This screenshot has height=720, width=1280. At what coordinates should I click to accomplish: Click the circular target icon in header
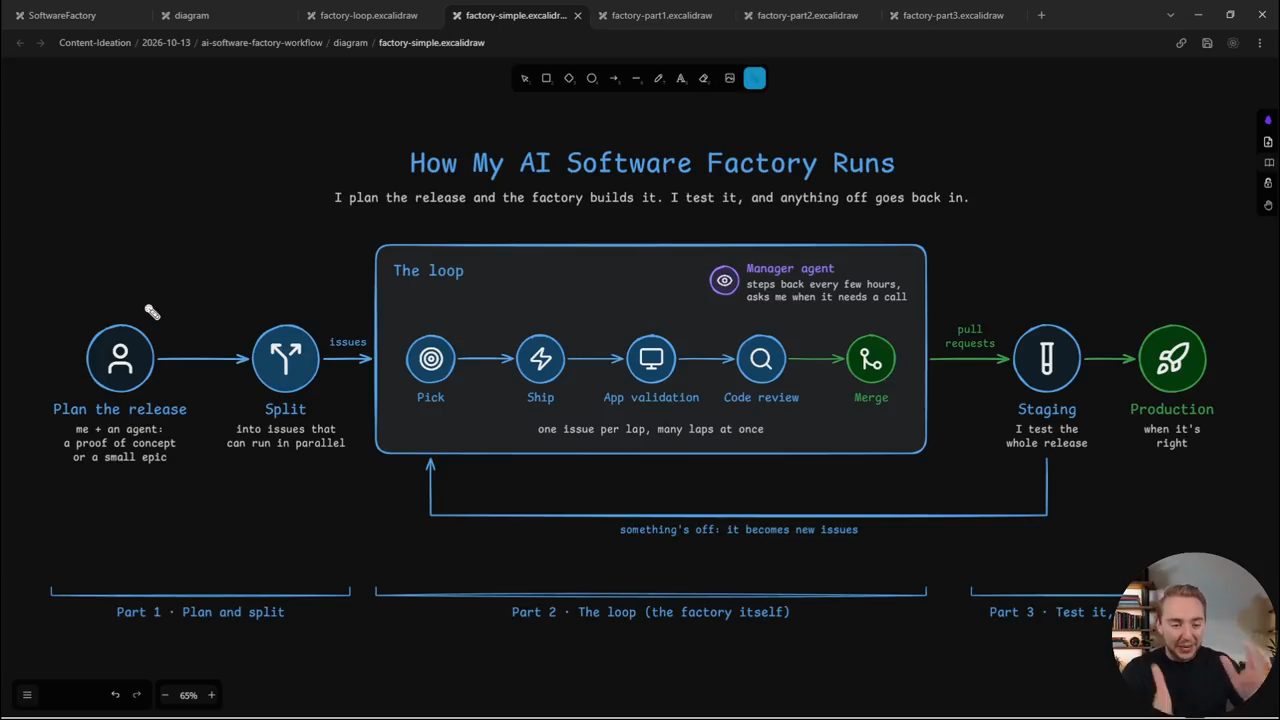pos(1232,43)
